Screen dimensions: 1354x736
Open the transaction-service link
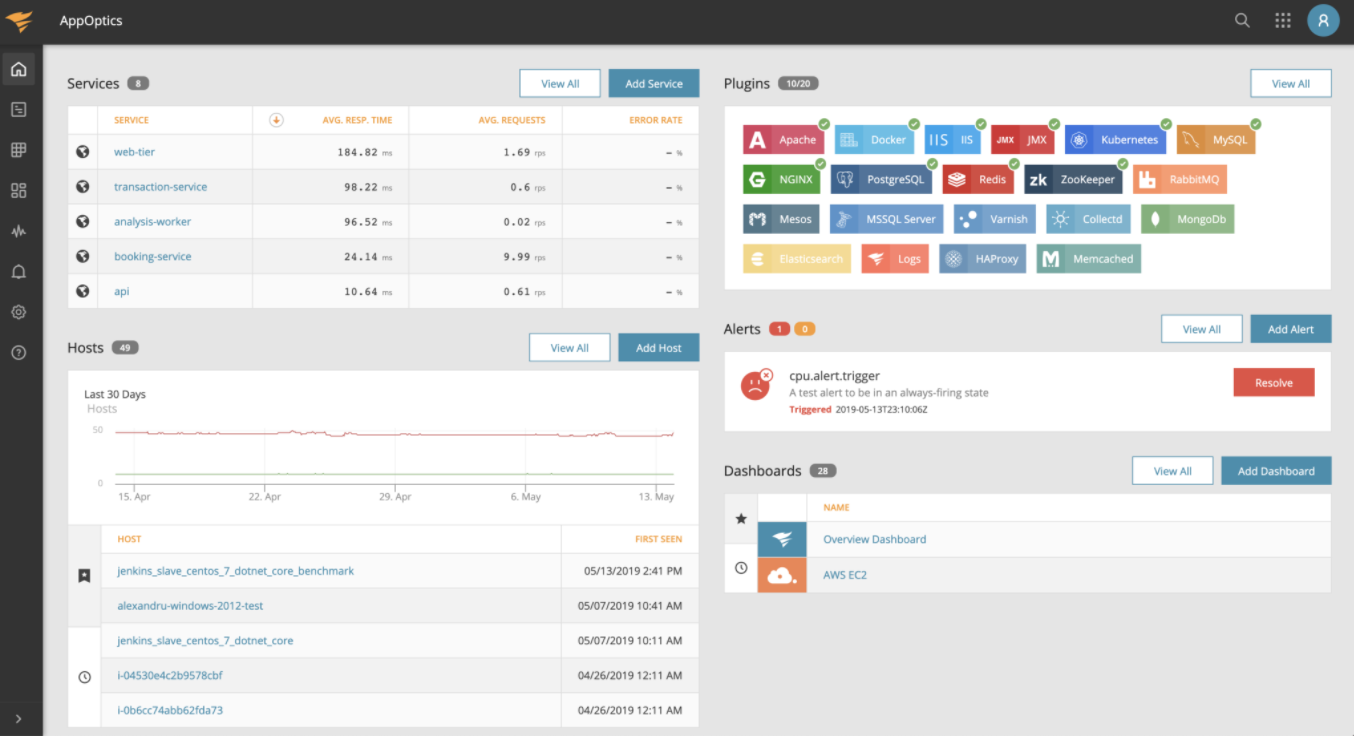161,187
